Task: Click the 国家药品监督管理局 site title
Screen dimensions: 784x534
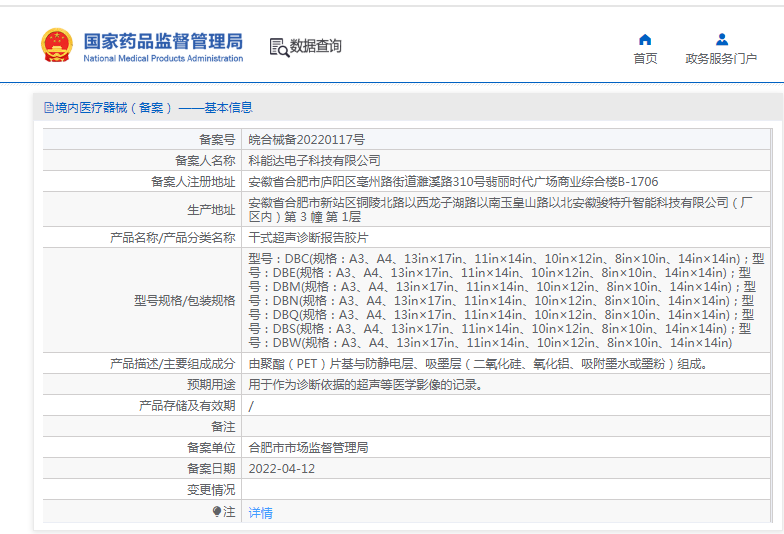Action: point(163,41)
